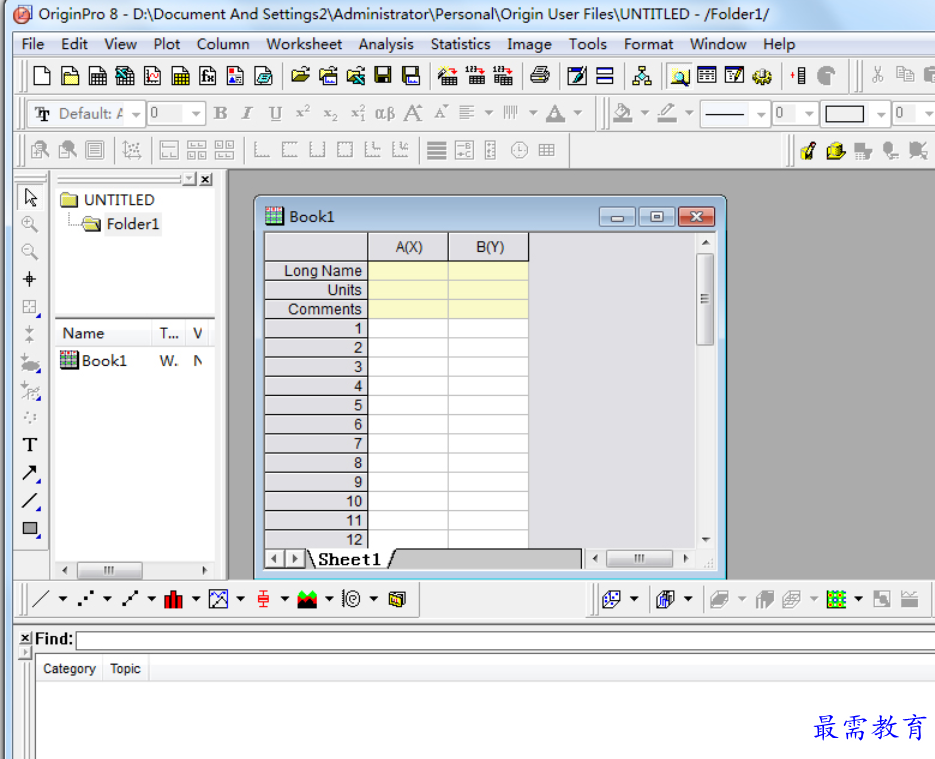Screen dimensions: 935x759
Task: Open the Plot menu
Action: pos(167,44)
